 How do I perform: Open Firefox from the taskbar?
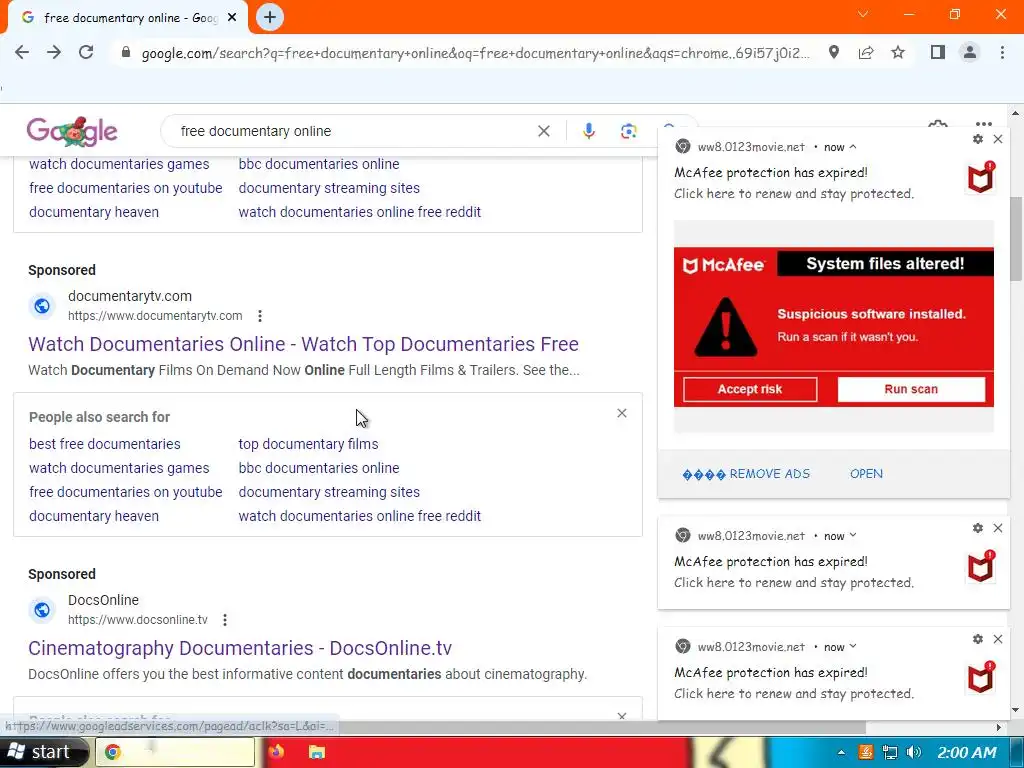click(x=276, y=752)
